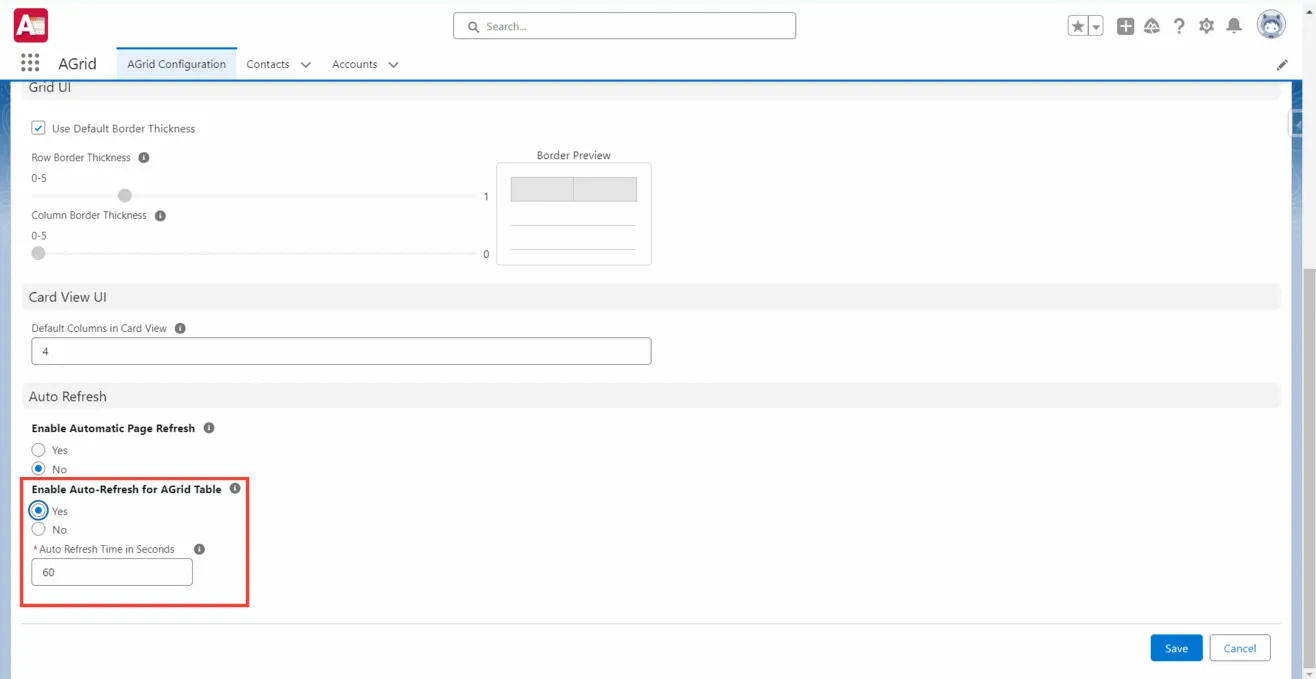Open the Accounts tab dropdown arrow
This screenshot has width=1316, height=679.
393,63
